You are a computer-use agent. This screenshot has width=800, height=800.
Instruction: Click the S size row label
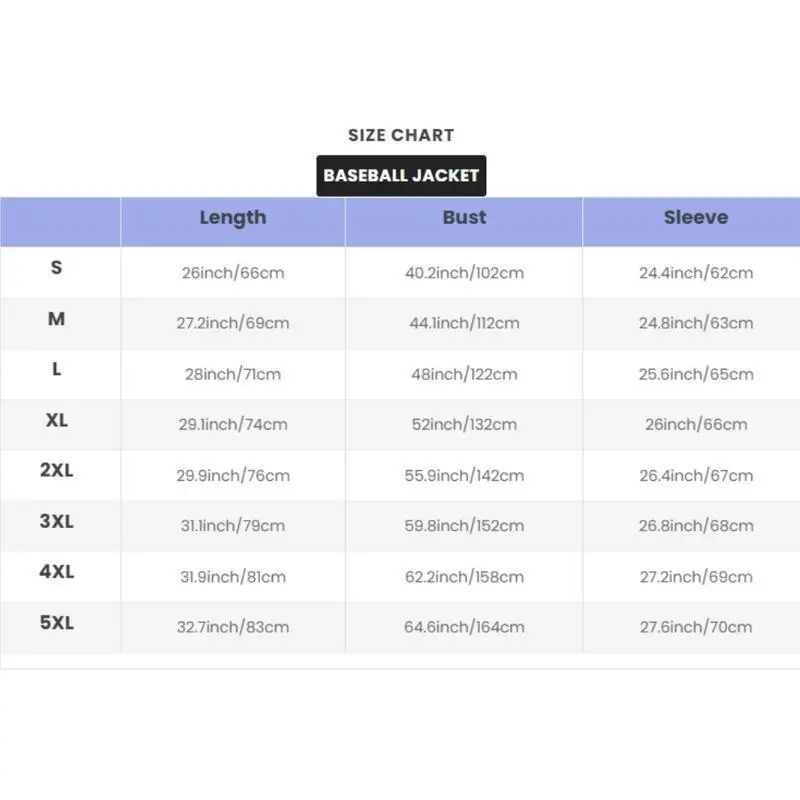[57, 268]
